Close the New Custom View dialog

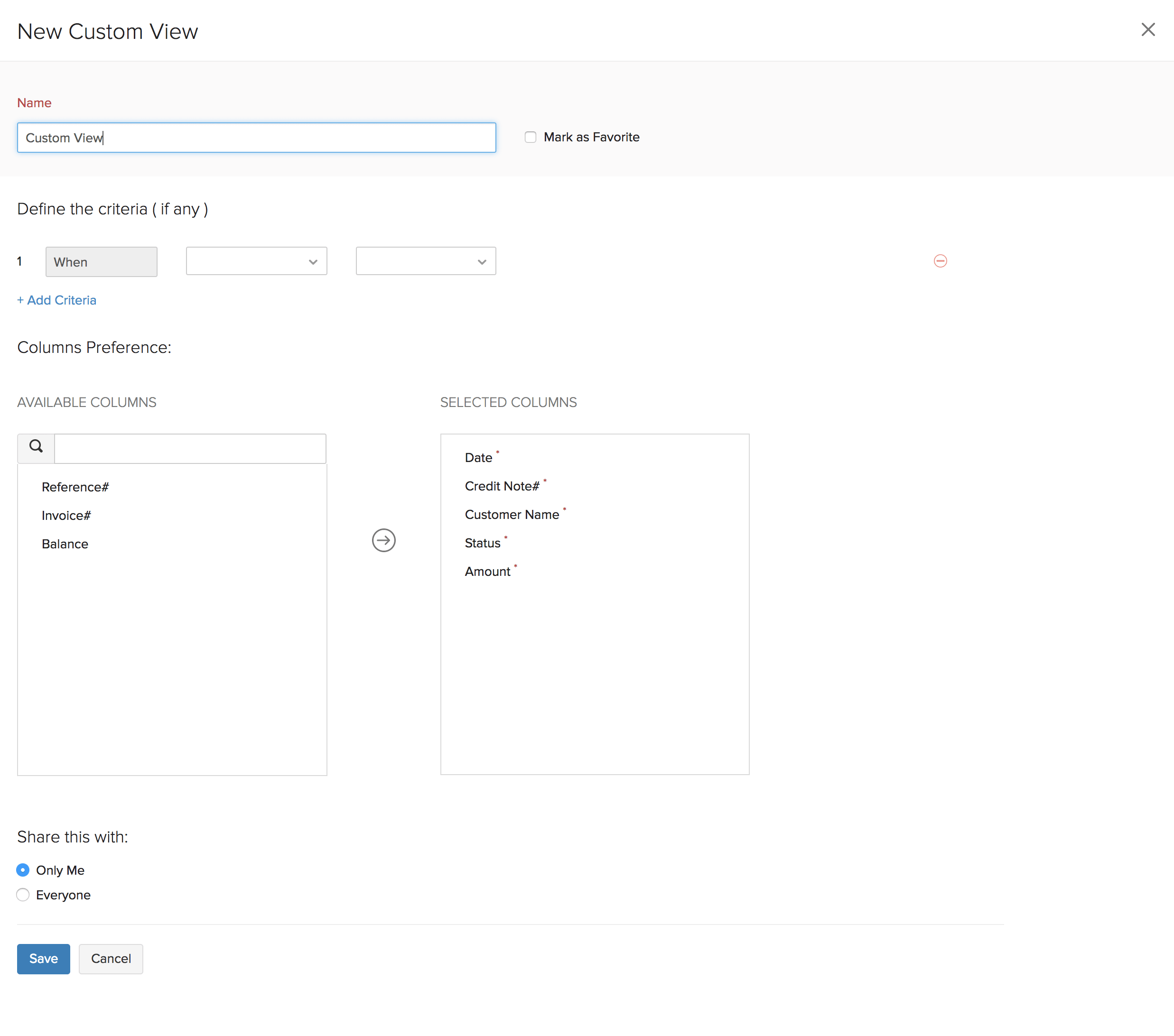[1147, 29]
